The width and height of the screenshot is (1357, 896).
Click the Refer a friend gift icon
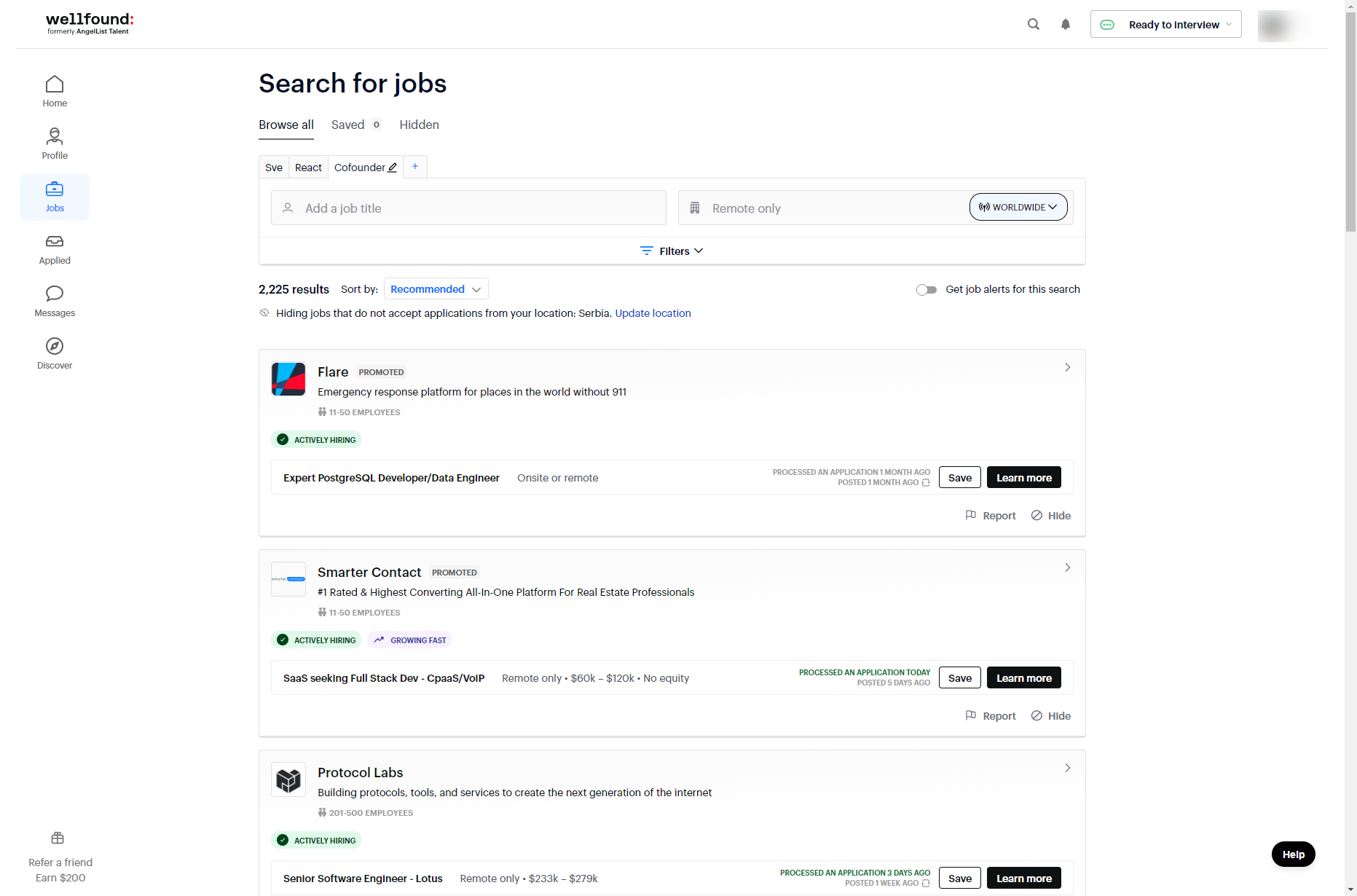[58, 838]
